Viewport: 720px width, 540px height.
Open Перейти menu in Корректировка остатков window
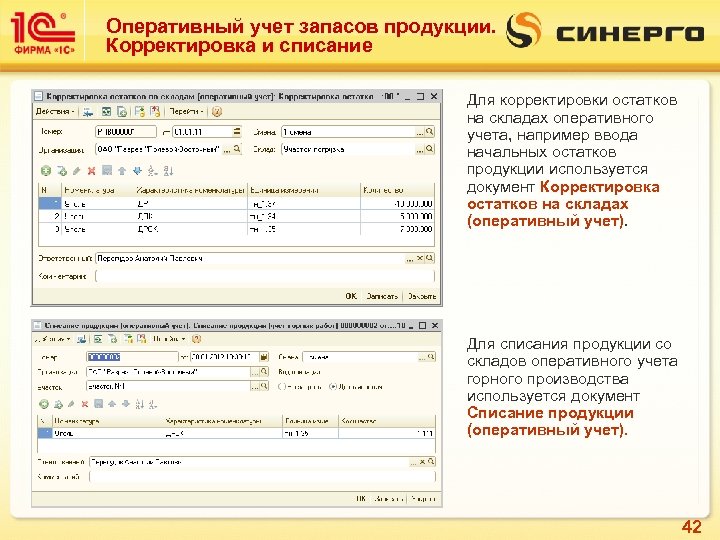[x=186, y=112]
